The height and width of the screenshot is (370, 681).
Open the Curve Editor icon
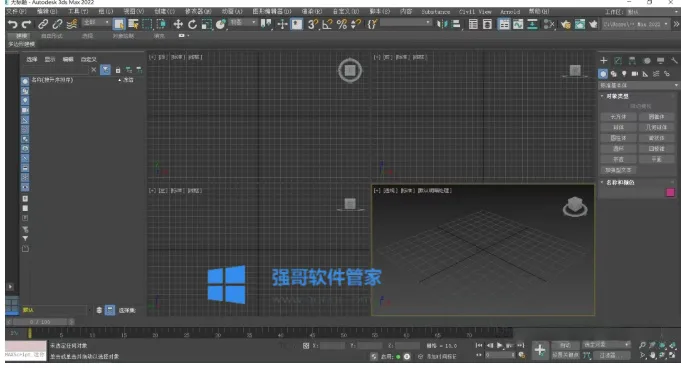tap(518, 24)
